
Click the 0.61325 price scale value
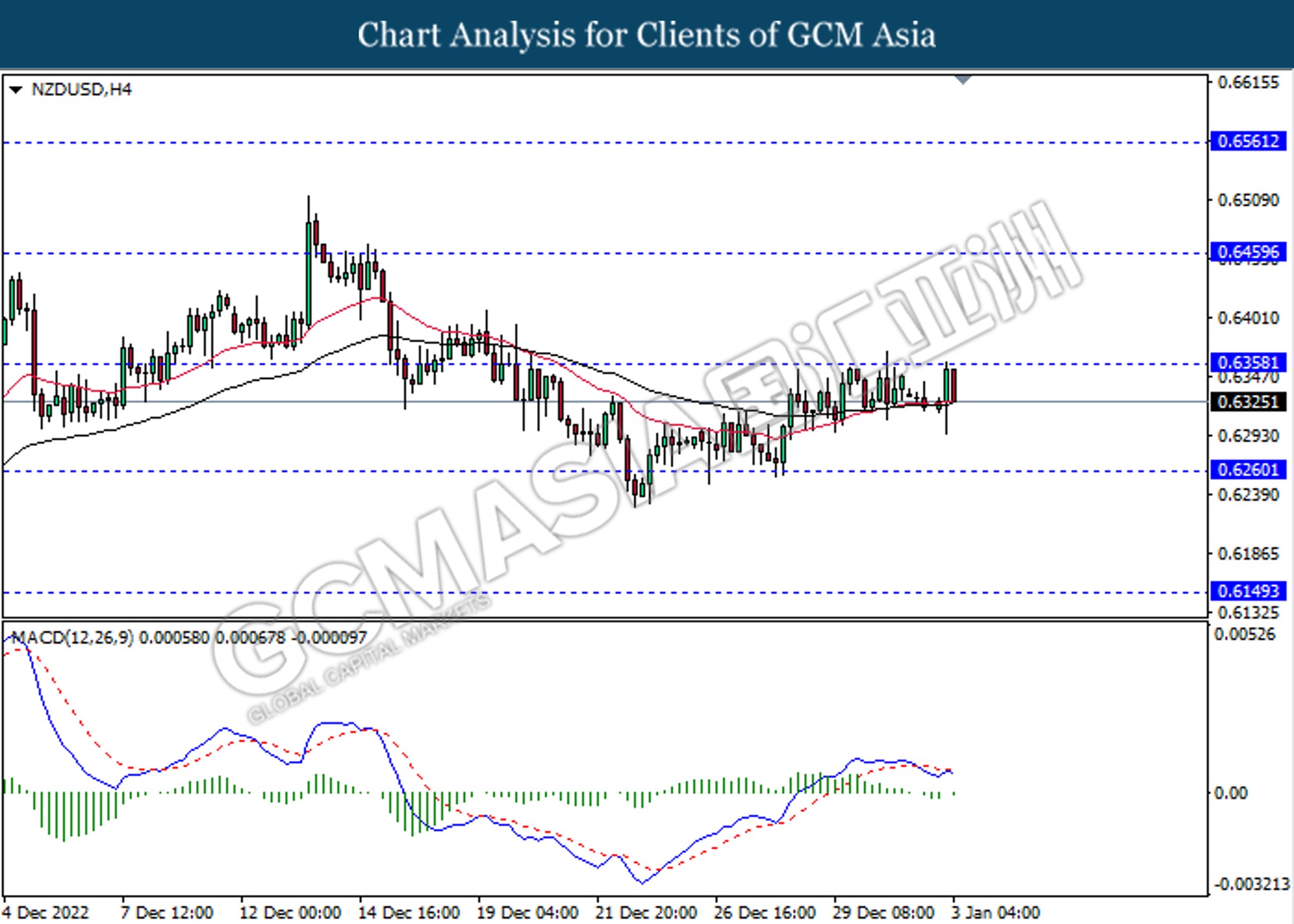click(x=1248, y=612)
